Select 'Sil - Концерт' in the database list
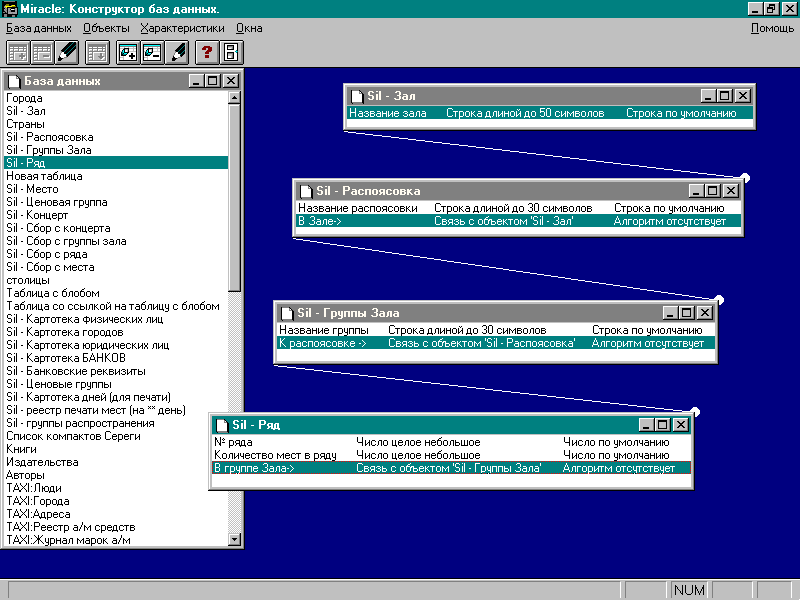The width and height of the screenshot is (800, 600). tap(37, 215)
